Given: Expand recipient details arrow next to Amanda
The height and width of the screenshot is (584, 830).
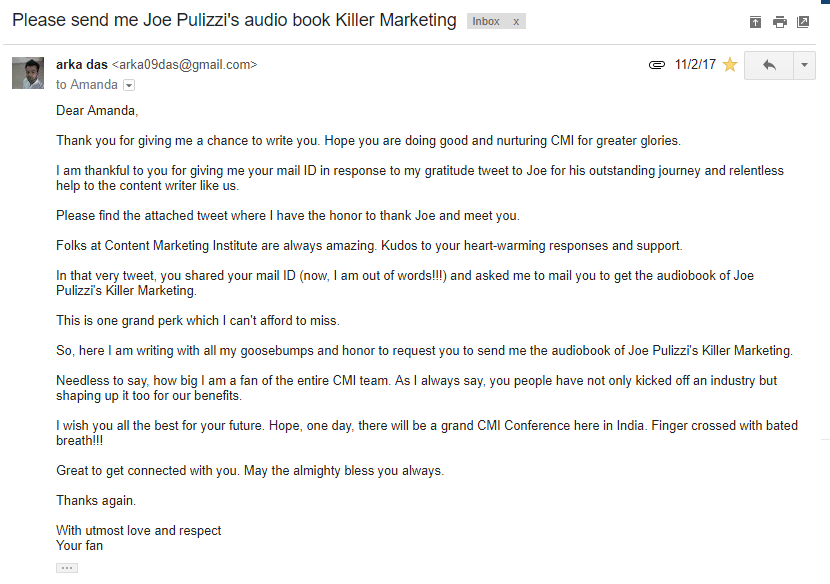Looking at the screenshot, I should [128, 86].
